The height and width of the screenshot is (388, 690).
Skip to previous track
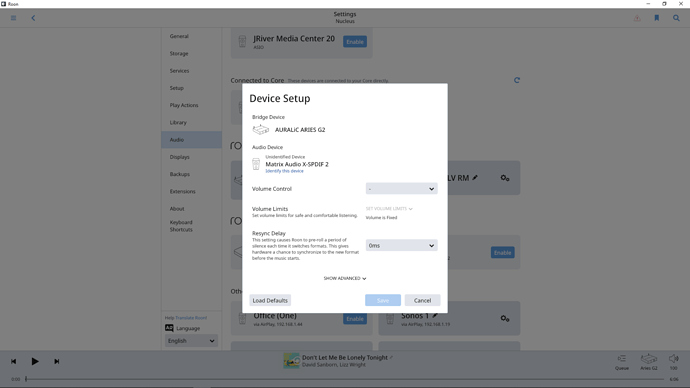pos(14,361)
